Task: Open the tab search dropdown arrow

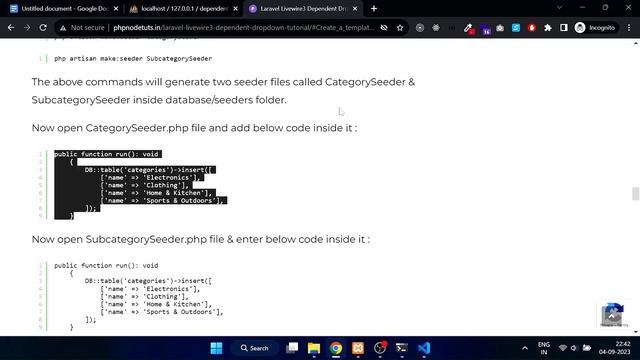Action: (x=560, y=8)
